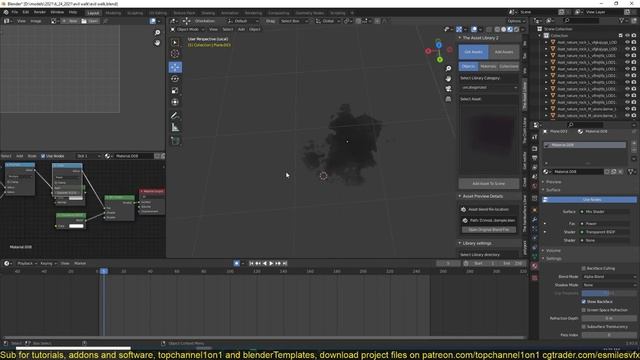Open the Modifiers wrench properties tab
Image resolution: width=640 pixels, height=360 pixels.
click(535, 220)
